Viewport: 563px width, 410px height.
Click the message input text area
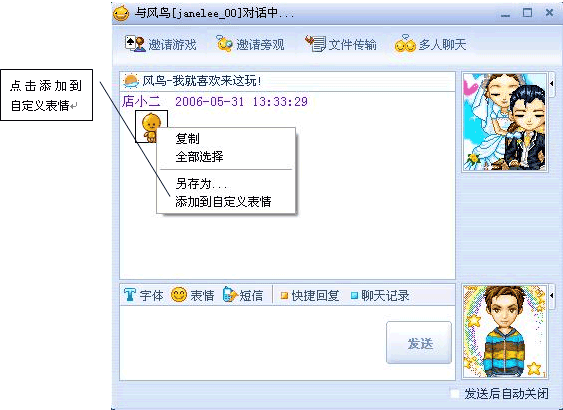[x=253, y=342]
